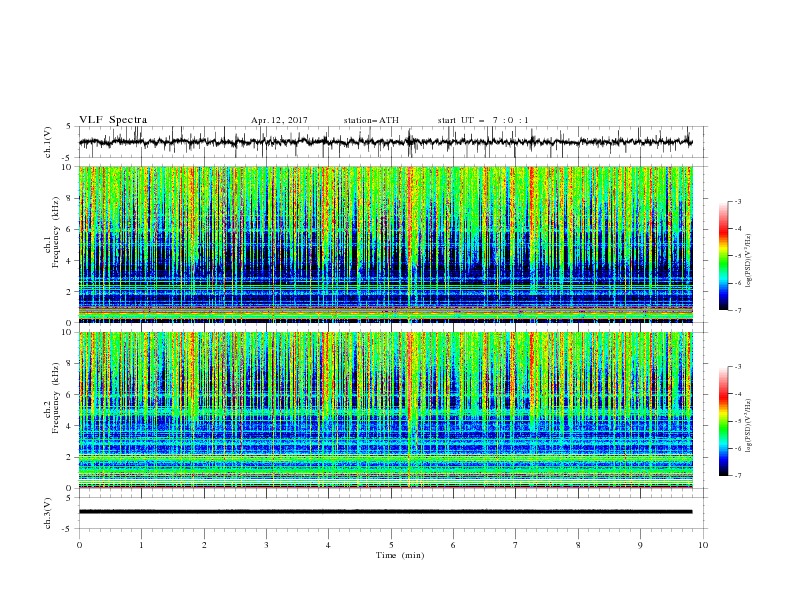
Task: Click the ch.1 voltage waveform trace
Action: 385,142
